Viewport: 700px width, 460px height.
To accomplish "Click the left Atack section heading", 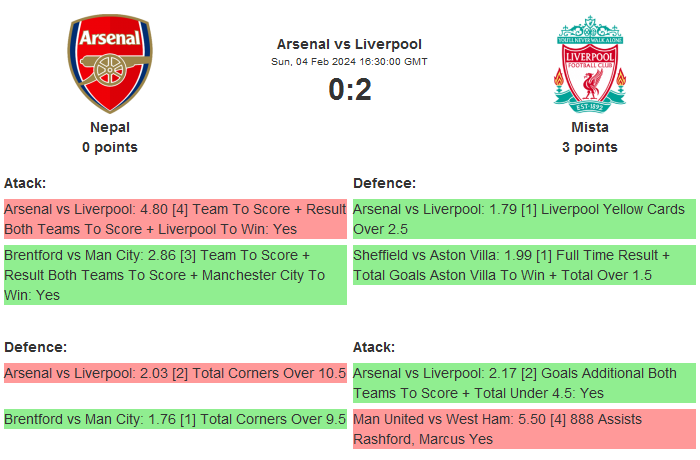I will coord(25,183).
